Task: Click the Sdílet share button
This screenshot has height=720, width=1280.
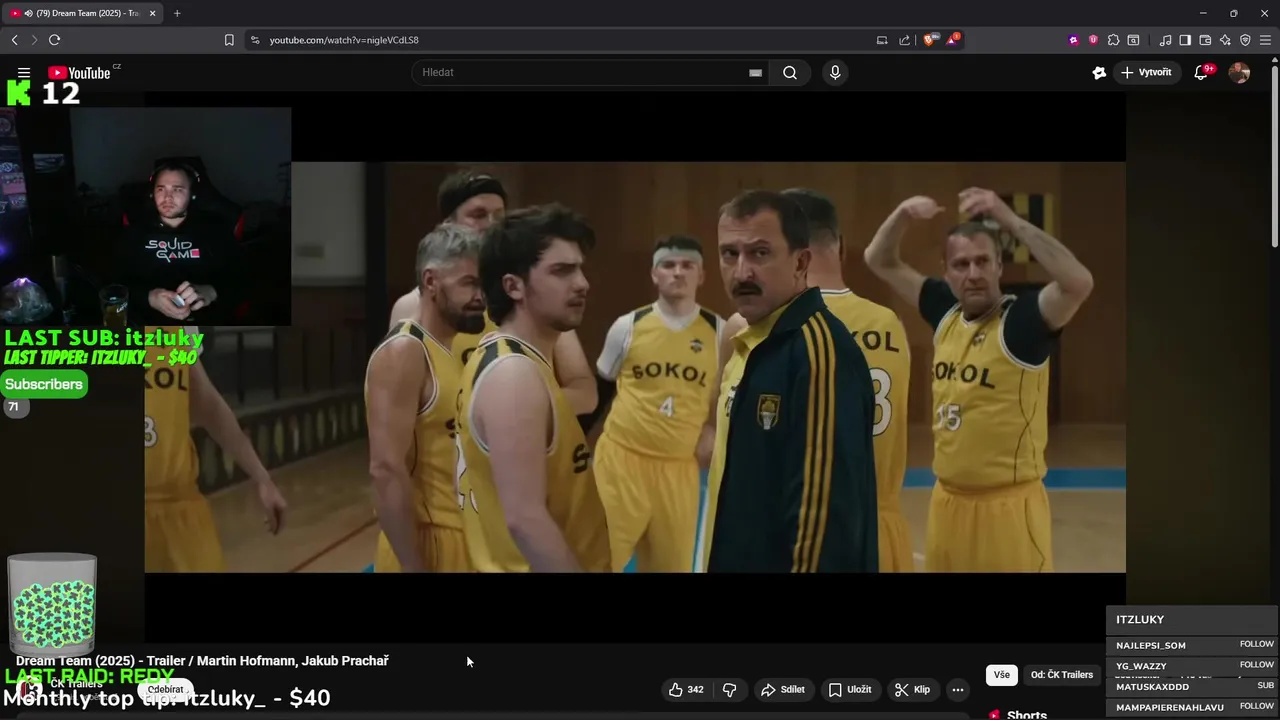Action: (783, 689)
